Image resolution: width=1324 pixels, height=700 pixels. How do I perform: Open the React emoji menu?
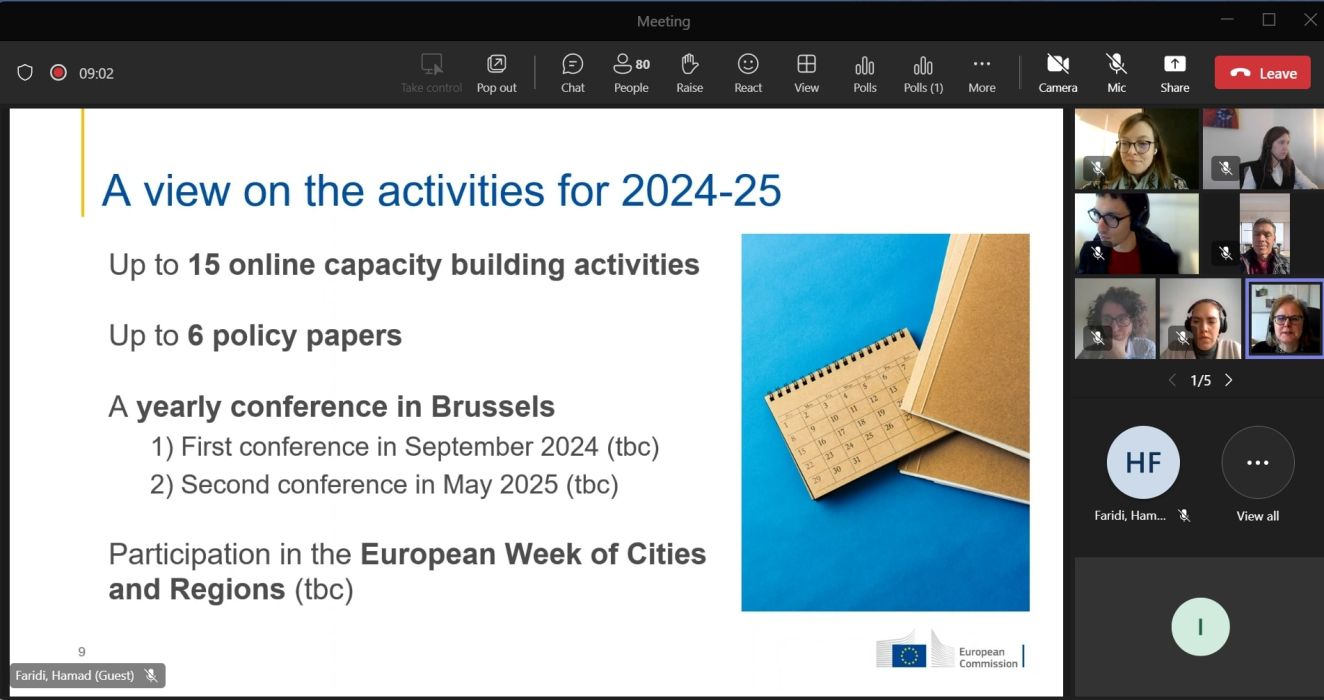point(748,73)
